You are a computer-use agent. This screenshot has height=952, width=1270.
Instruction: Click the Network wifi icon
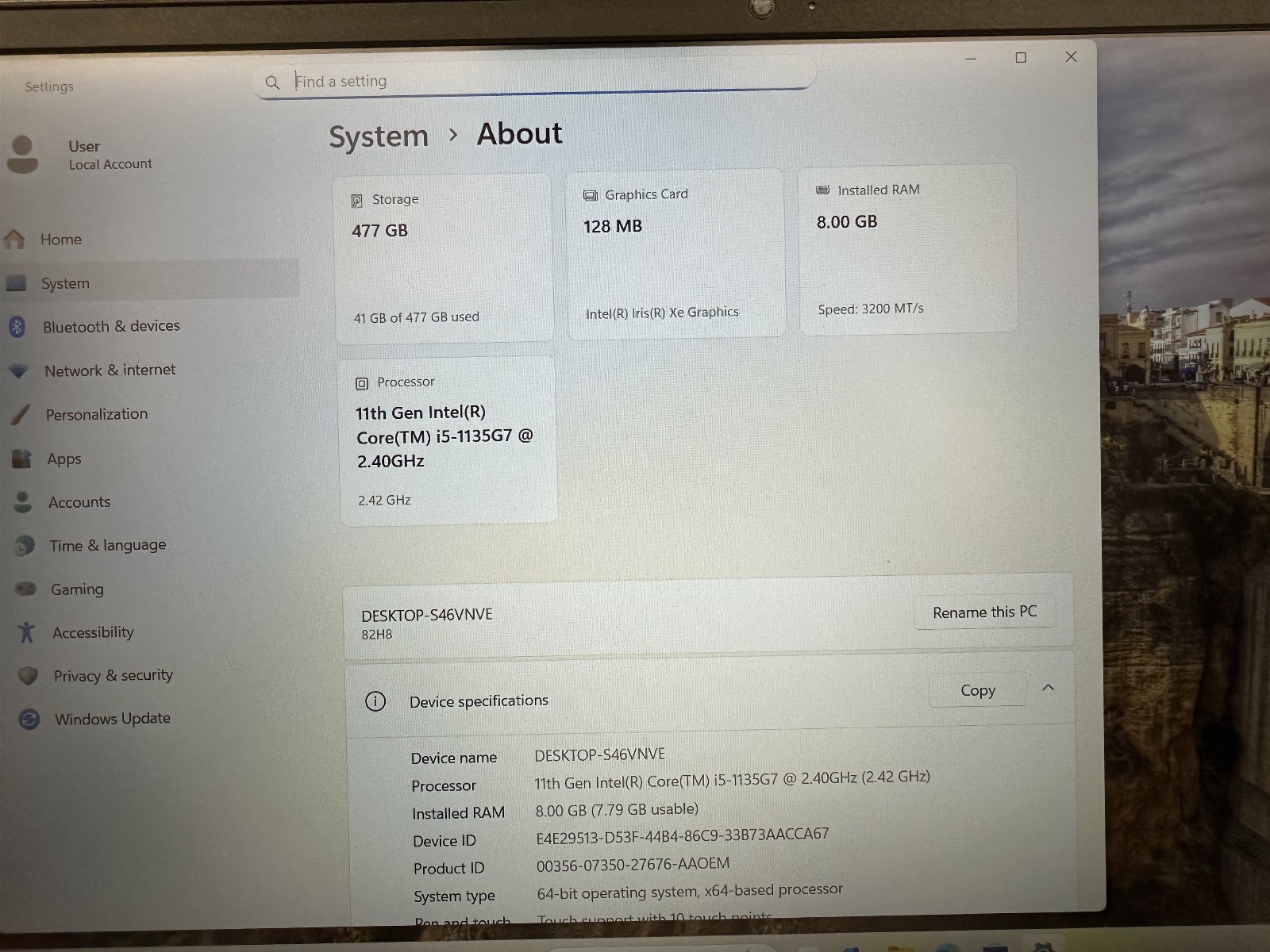tap(19, 370)
